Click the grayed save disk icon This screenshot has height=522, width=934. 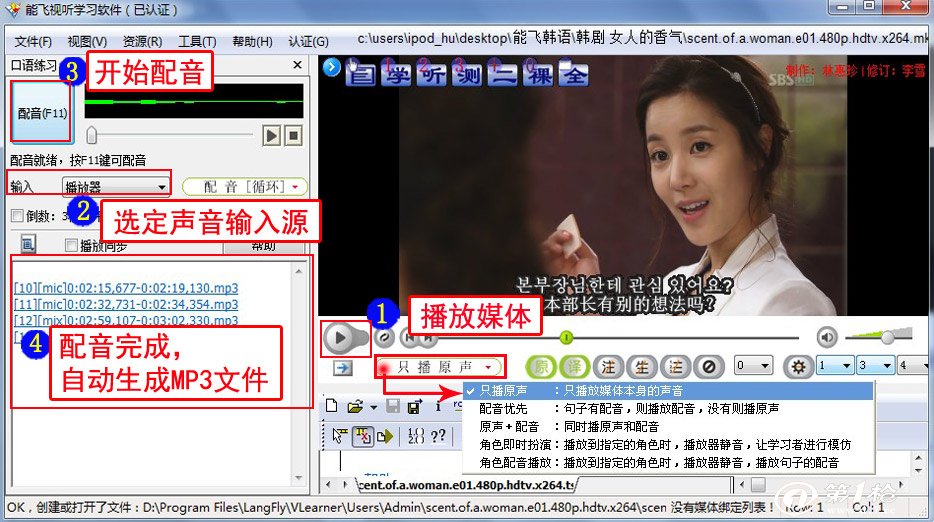click(x=393, y=407)
